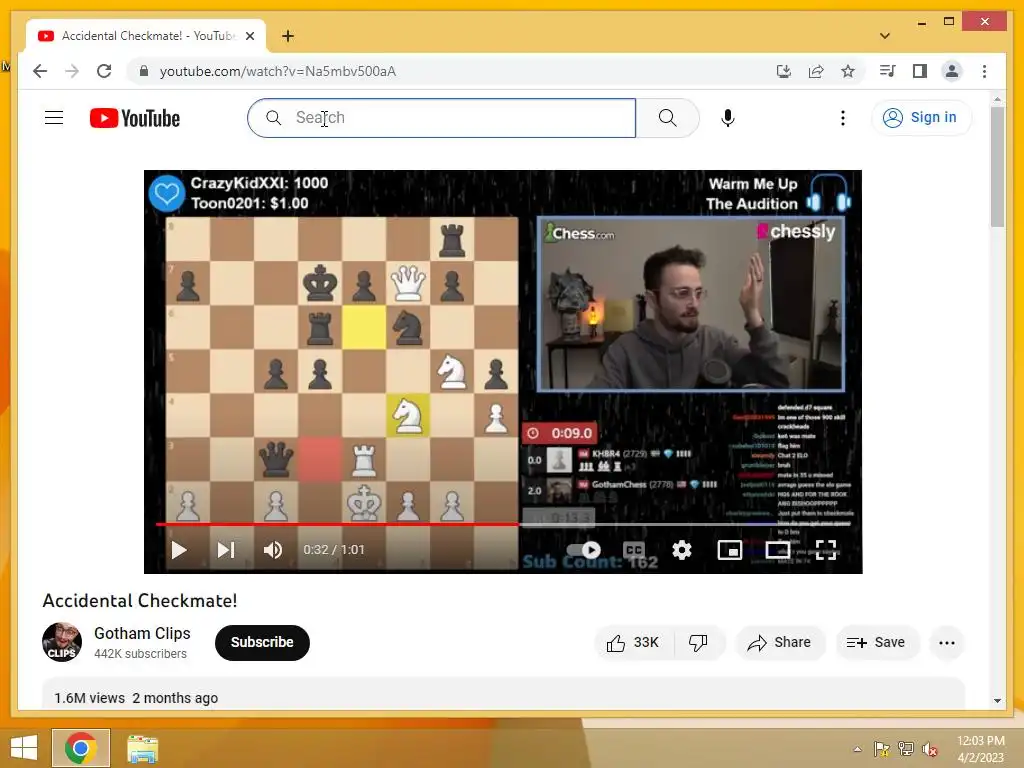Screen dimensions: 1024x768
Task: Start voice search with microphone icon
Action: (x=728, y=118)
